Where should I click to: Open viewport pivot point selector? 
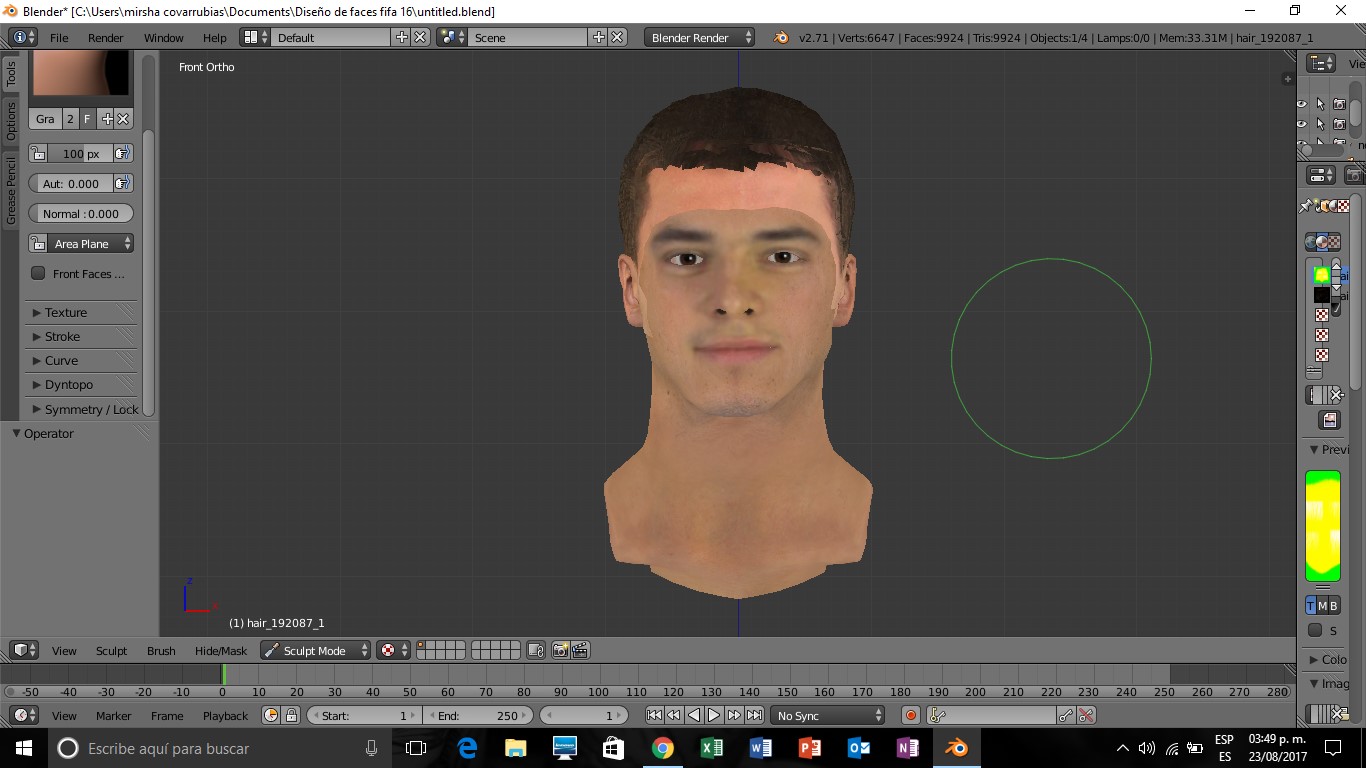pyautogui.click(x=393, y=650)
